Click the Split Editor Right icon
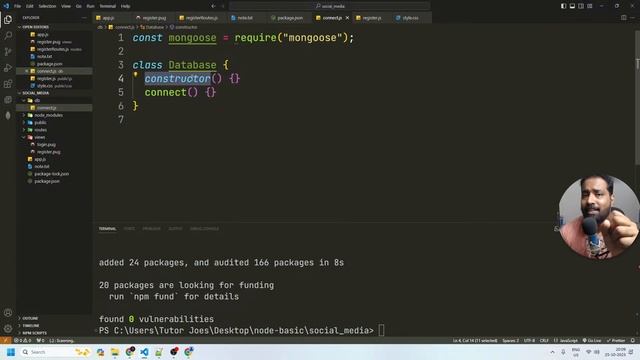The image size is (640, 360). tap(623, 18)
